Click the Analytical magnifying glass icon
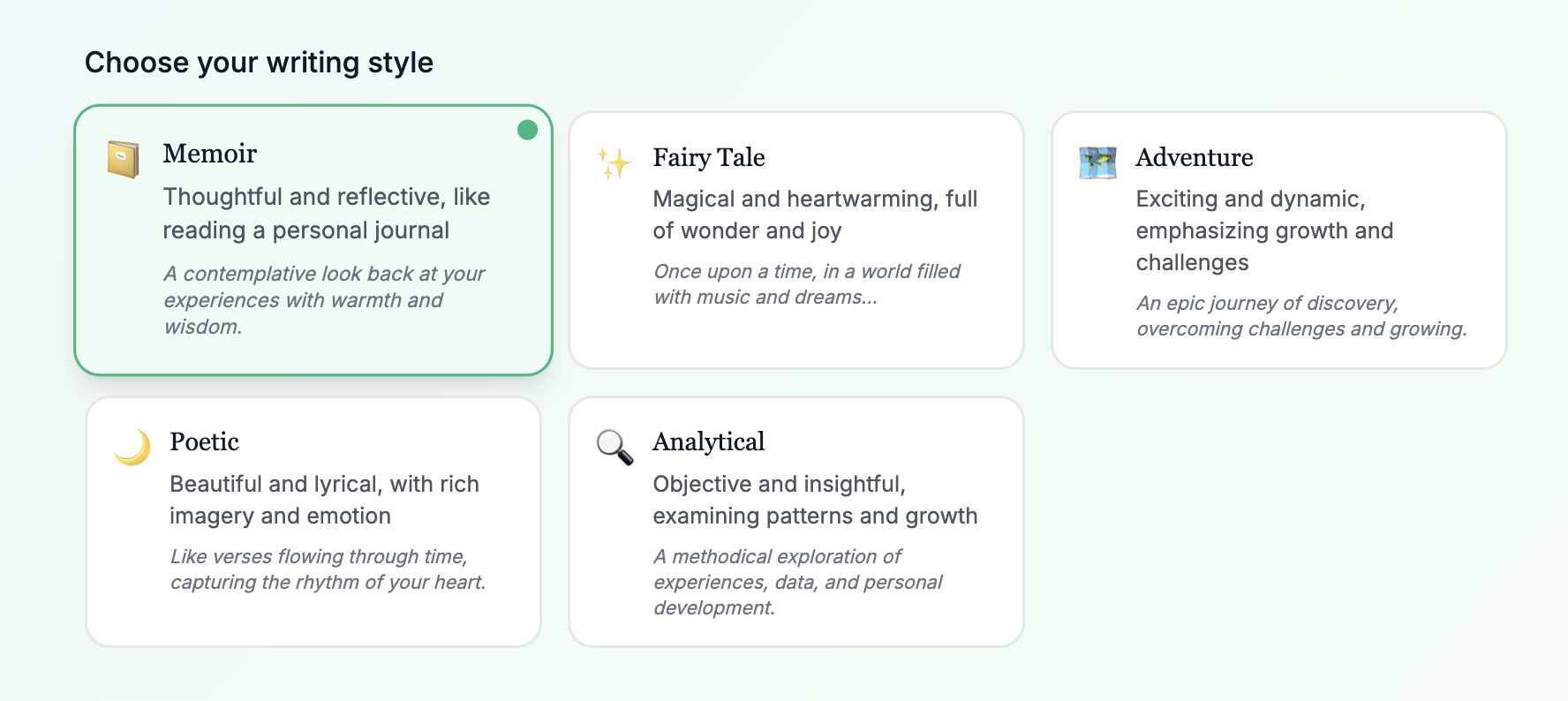1568x701 pixels. pyautogui.click(x=614, y=448)
